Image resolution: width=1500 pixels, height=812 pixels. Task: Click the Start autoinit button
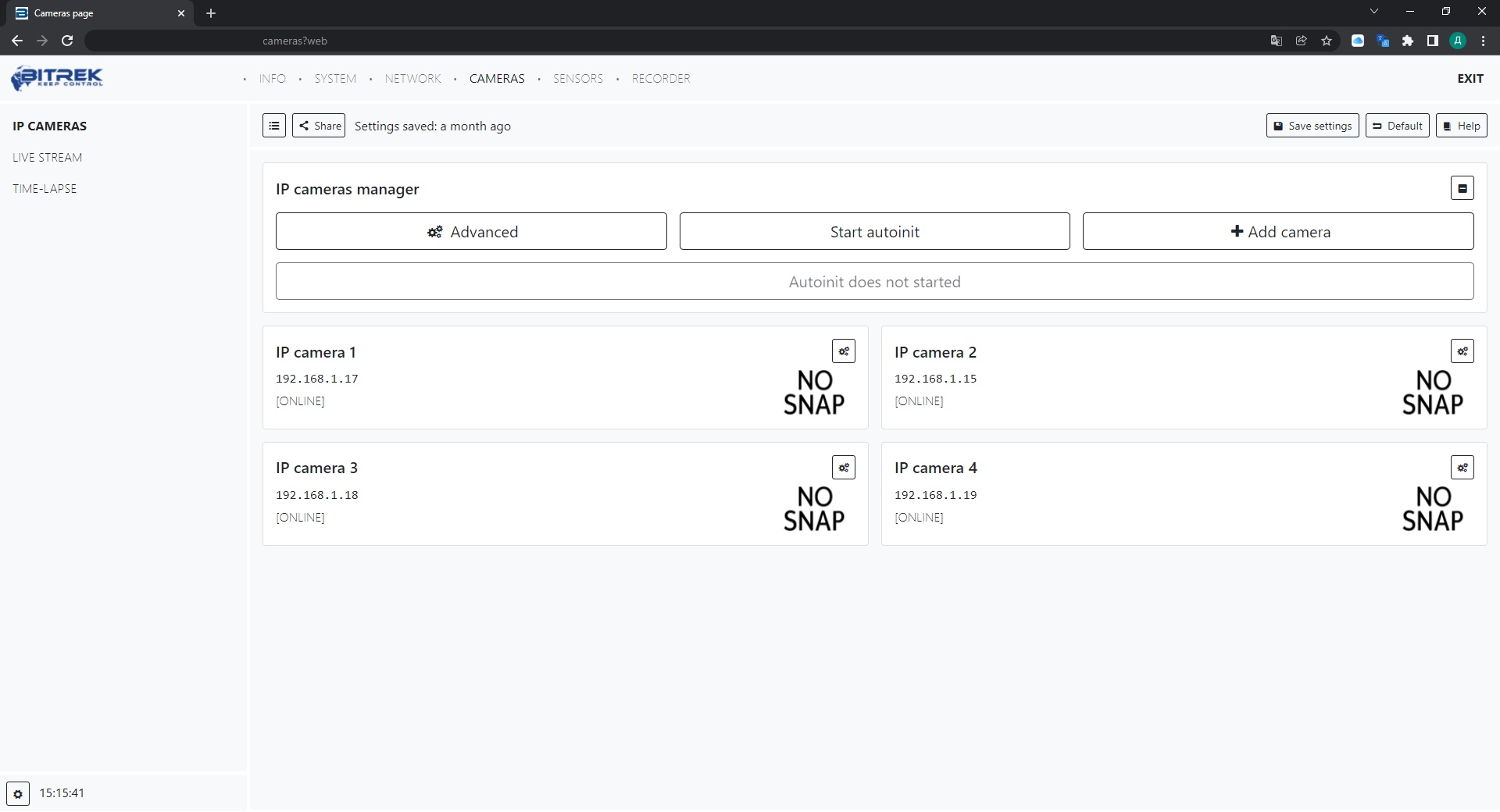[874, 232]
